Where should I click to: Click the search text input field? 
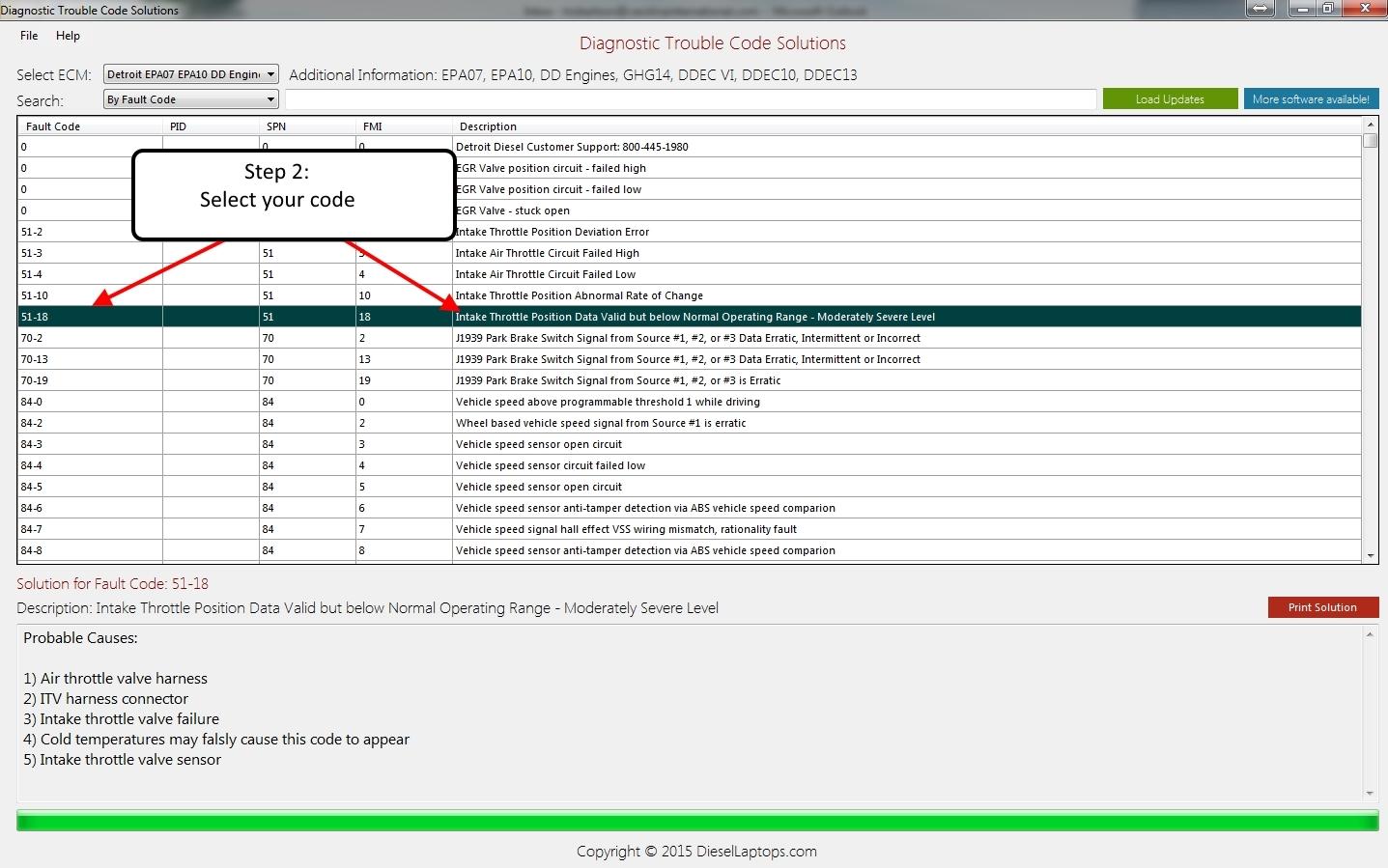coord(691,99)
